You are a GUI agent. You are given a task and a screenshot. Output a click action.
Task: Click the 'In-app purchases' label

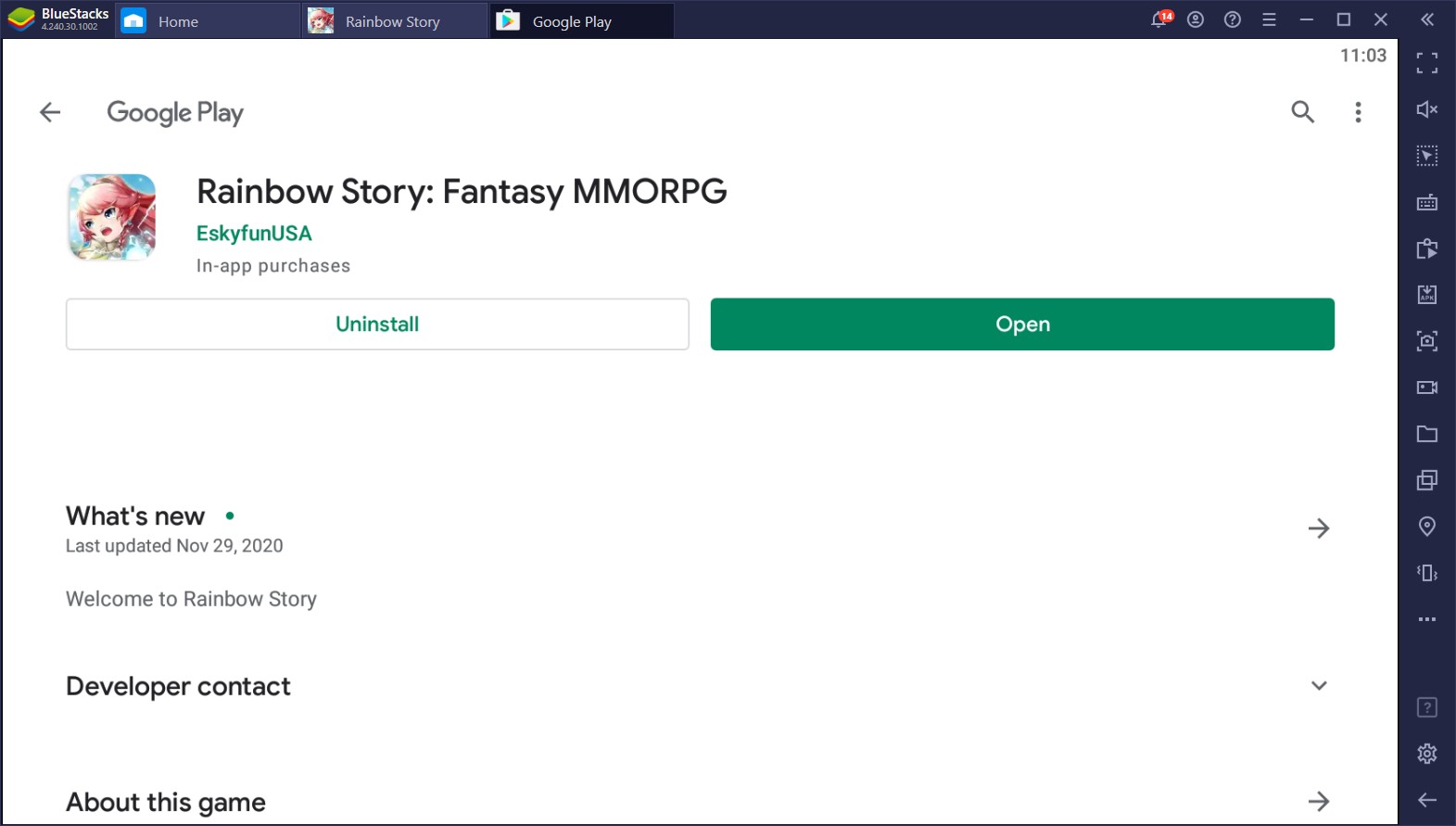click(273, 266)
